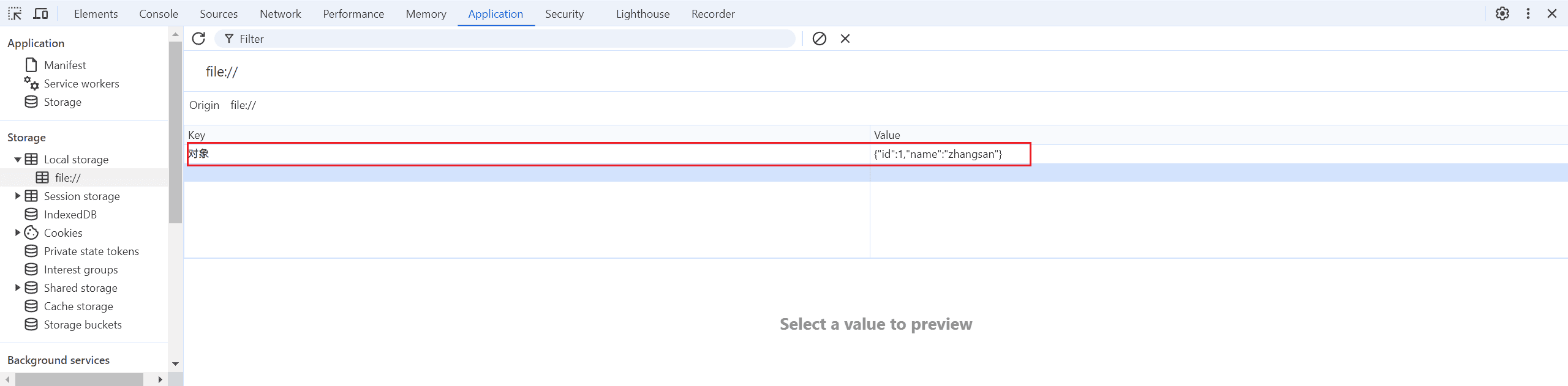Open Service workers in the sidebar
The image size is (1568, 386).
pyautogui.click(x=81, y=83)
